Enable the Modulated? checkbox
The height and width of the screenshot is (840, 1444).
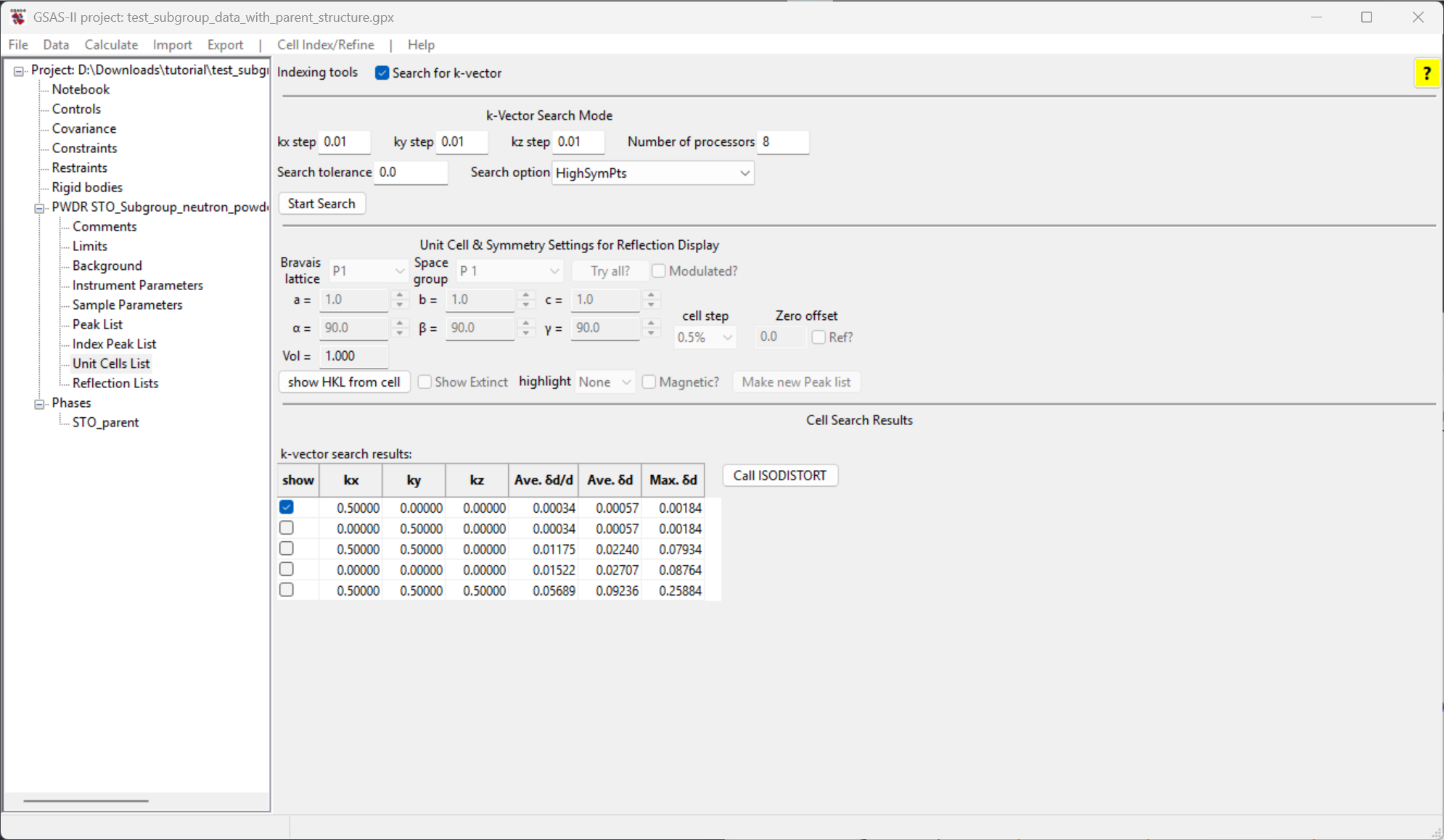(658, 271)
